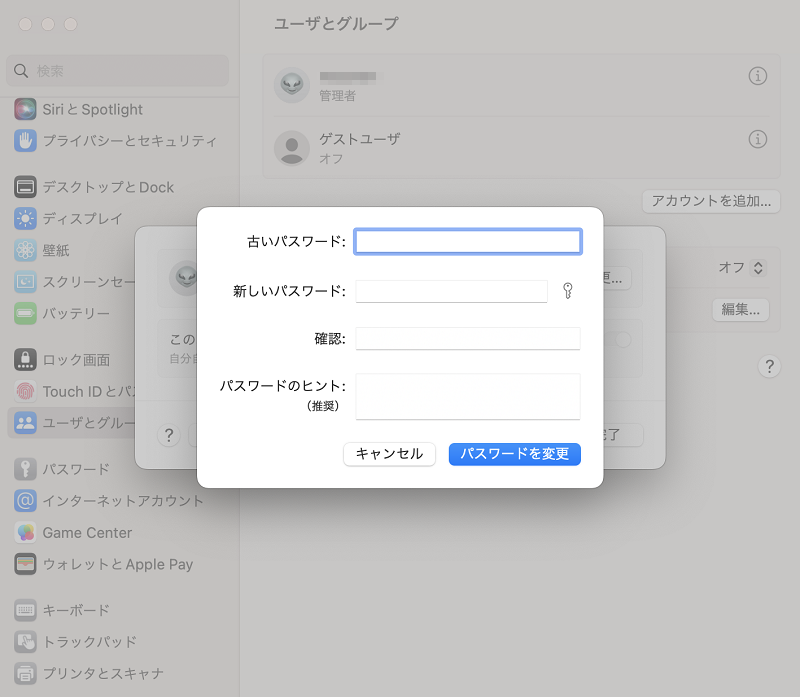Click パスワードを変更 button
The image size is (800, 697).
point(515,454)
